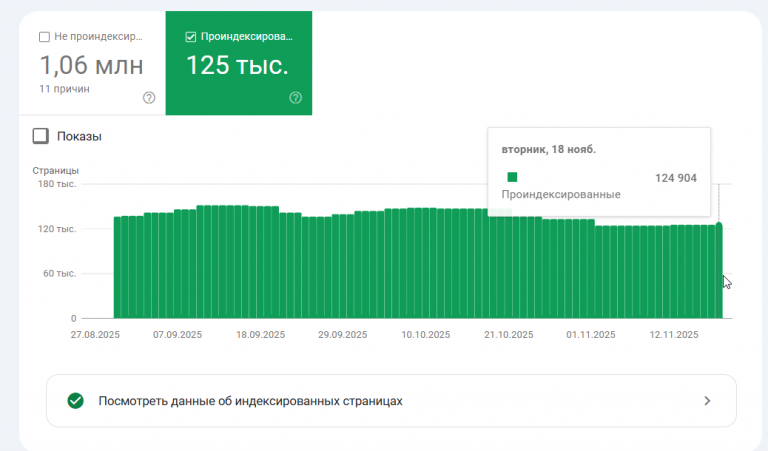Click the last chart bar with the dot marker
768x451 pixels.
[x=719, y=271]
